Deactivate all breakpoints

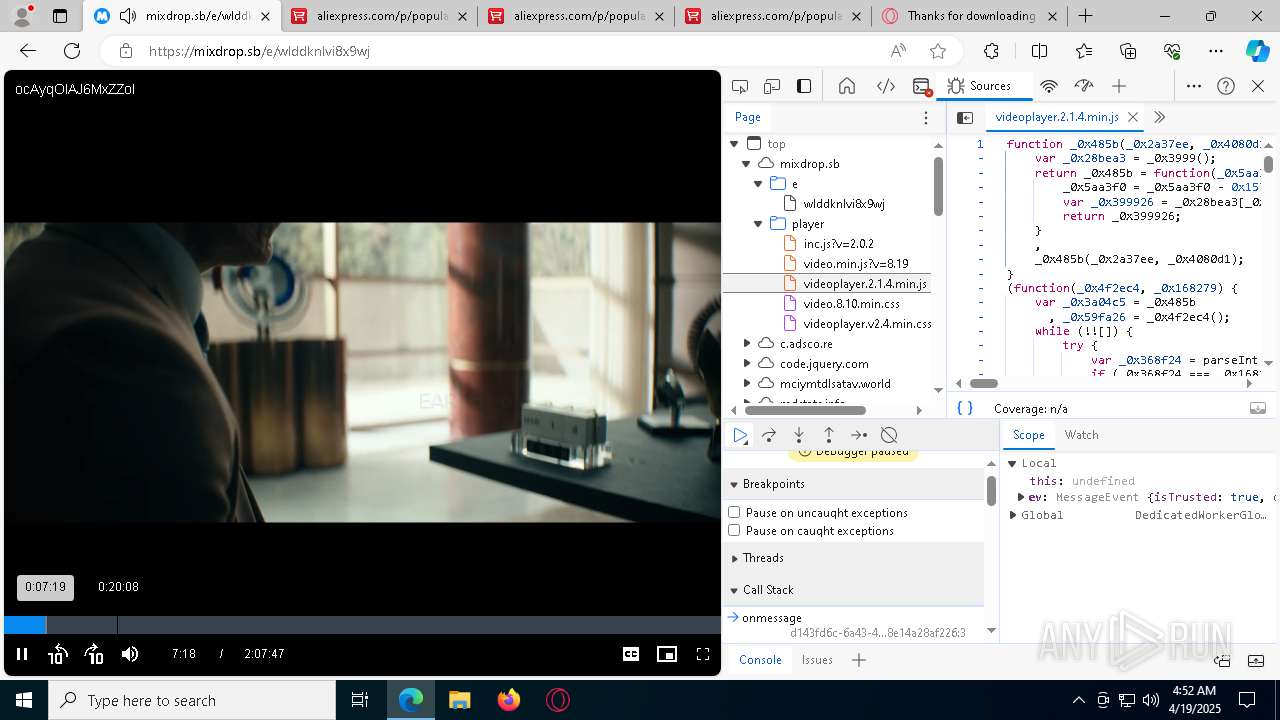pyautogui.click(x=889, y=435)
